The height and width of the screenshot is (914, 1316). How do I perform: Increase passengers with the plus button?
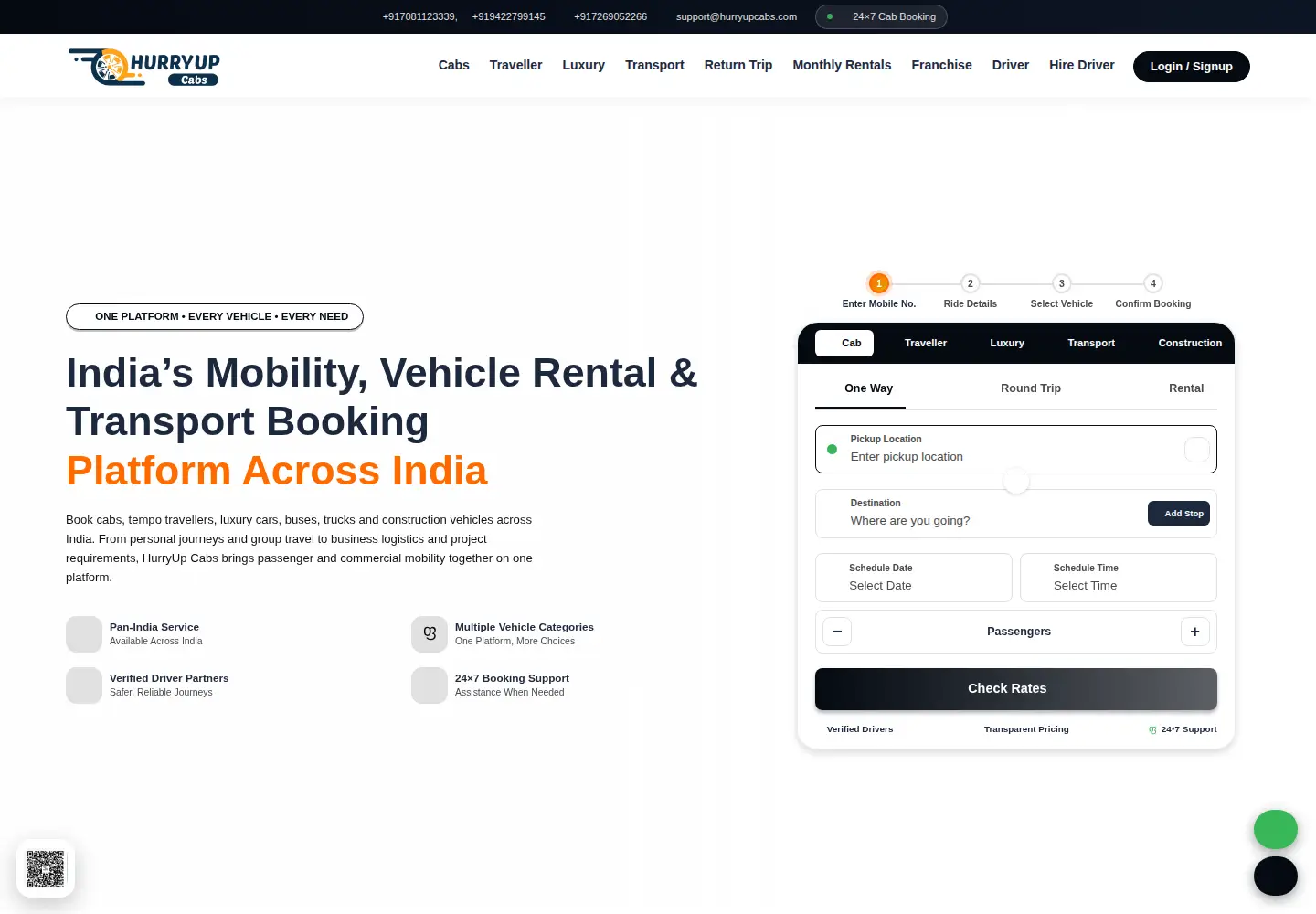point(1195,632)
